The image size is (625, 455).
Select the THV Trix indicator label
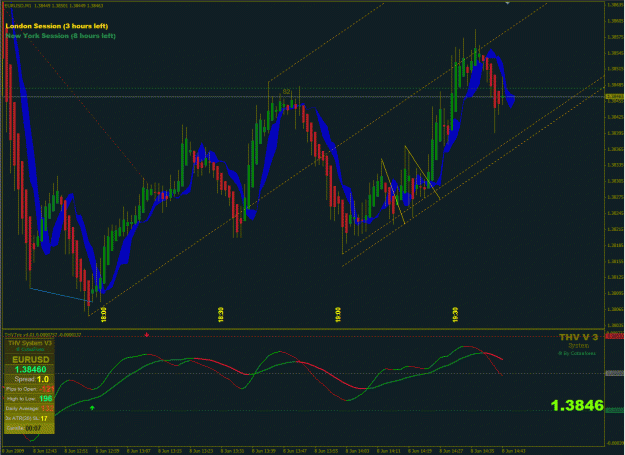[x=43, y=335]
